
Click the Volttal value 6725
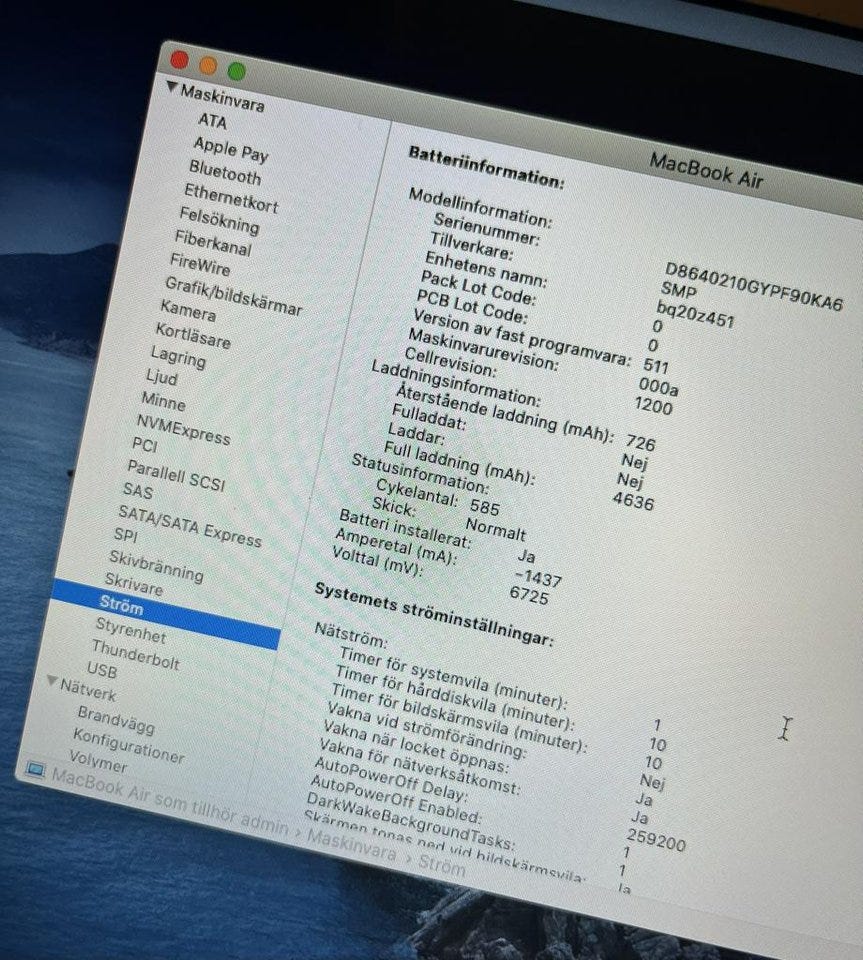pos(529,595)
